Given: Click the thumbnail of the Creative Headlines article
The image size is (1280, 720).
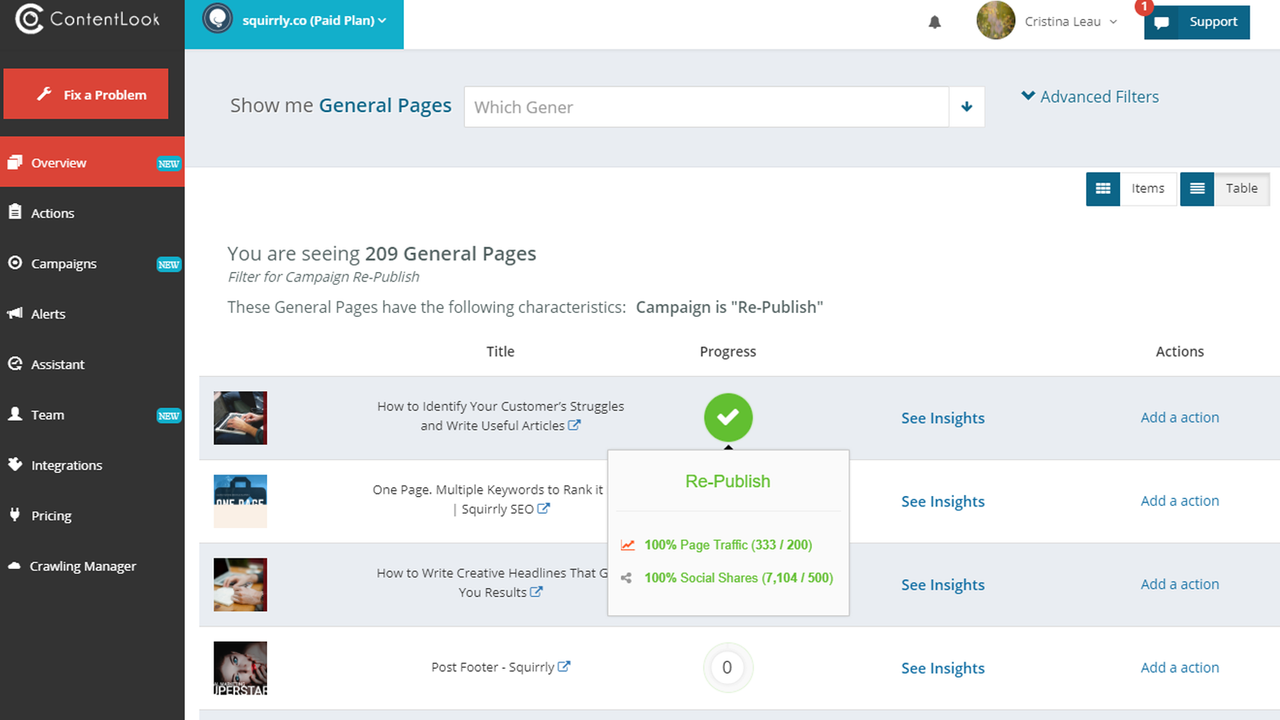Looking at the screenshot, I should (240, 585).
